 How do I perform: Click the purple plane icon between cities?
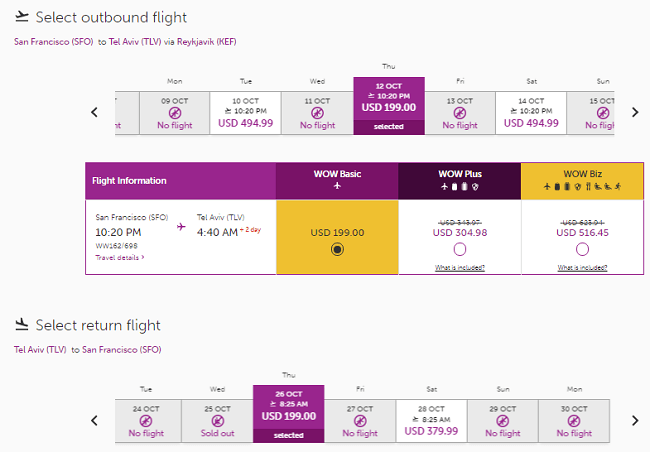181,226
